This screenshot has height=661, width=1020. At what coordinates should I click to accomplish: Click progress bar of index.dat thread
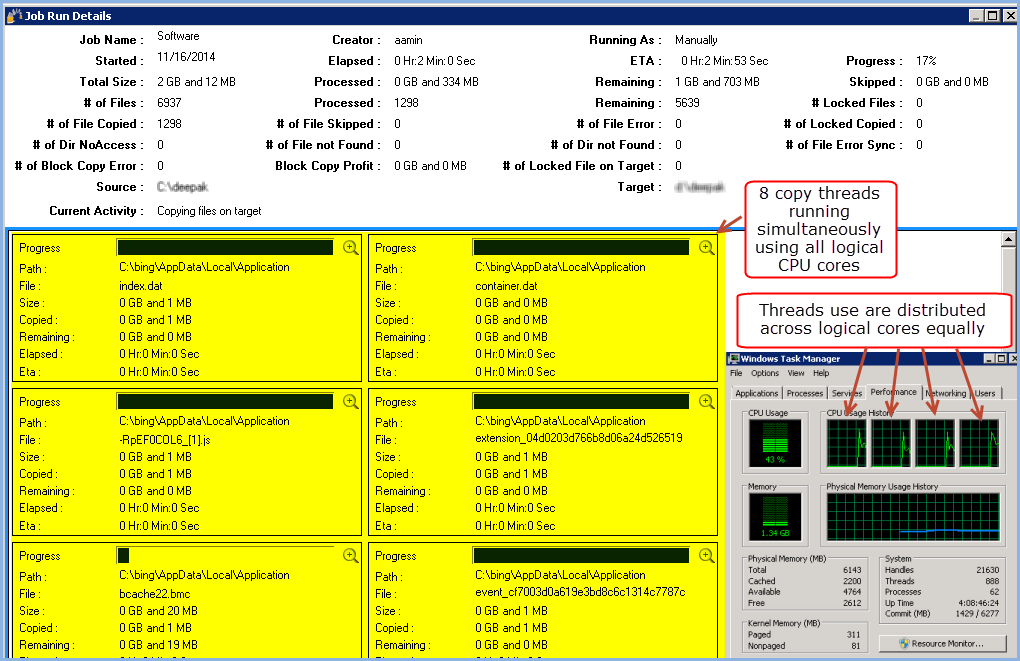coord(226,248)
